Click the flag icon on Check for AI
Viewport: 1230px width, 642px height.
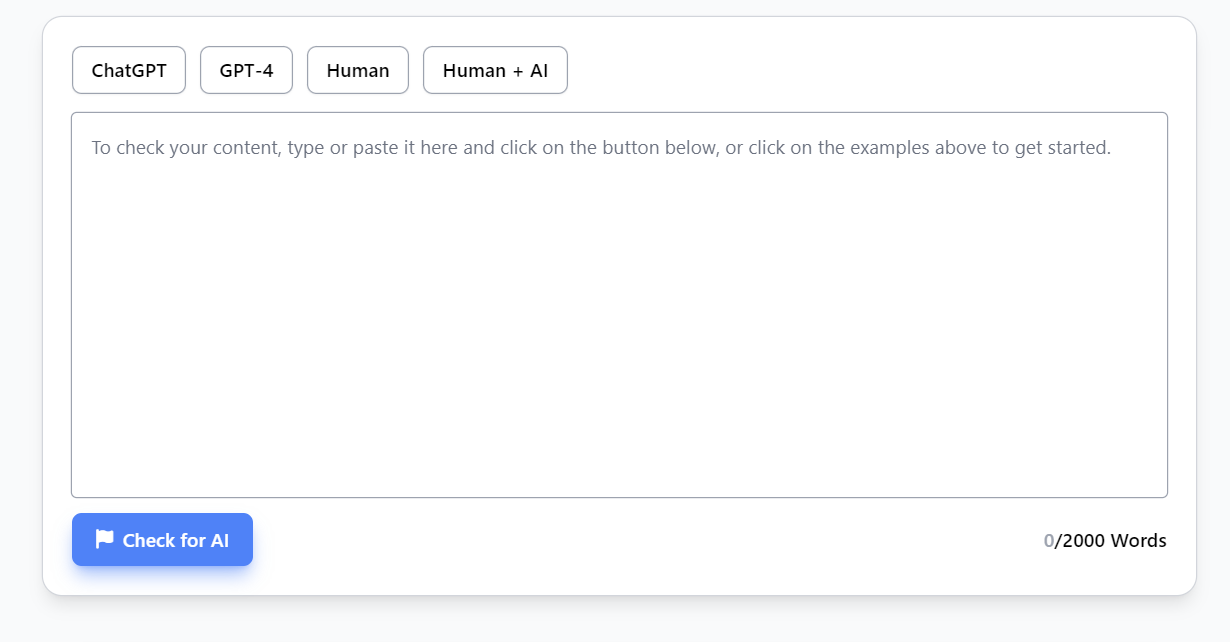(102, 539)
